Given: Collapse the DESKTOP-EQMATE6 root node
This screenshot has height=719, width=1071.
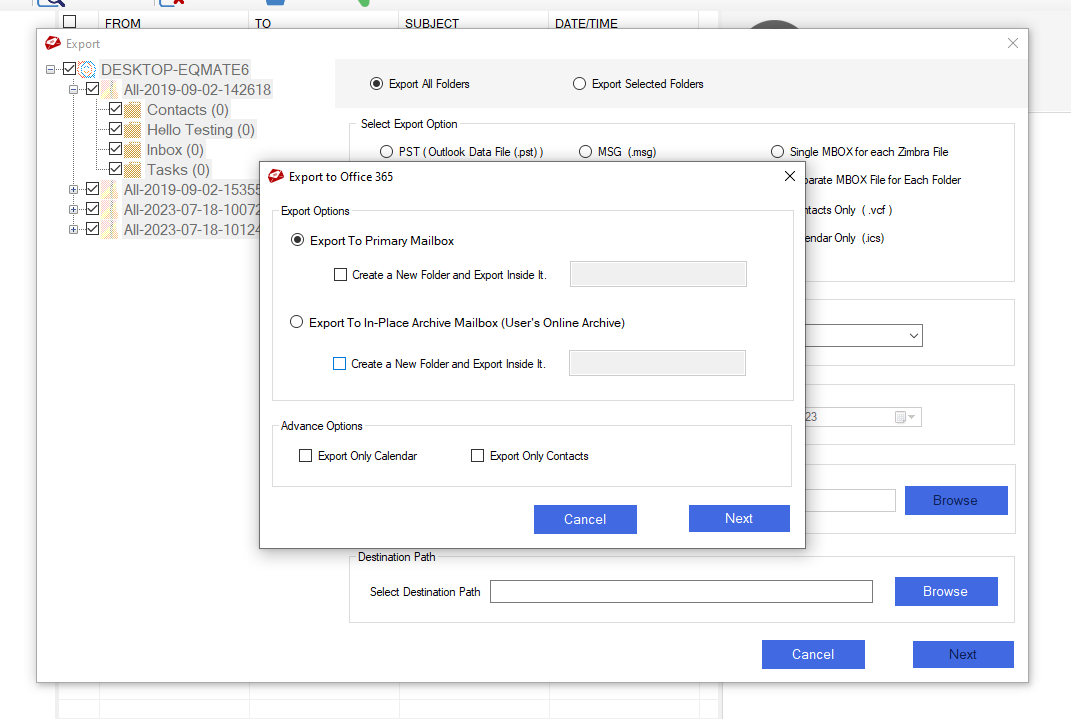Looking at the screenshot, I should [x=51, y=70].
